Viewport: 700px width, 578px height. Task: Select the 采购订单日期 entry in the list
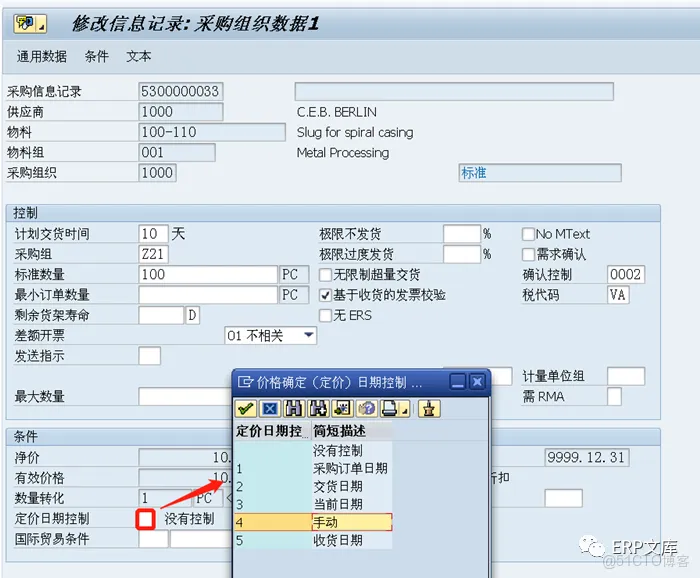350,468
